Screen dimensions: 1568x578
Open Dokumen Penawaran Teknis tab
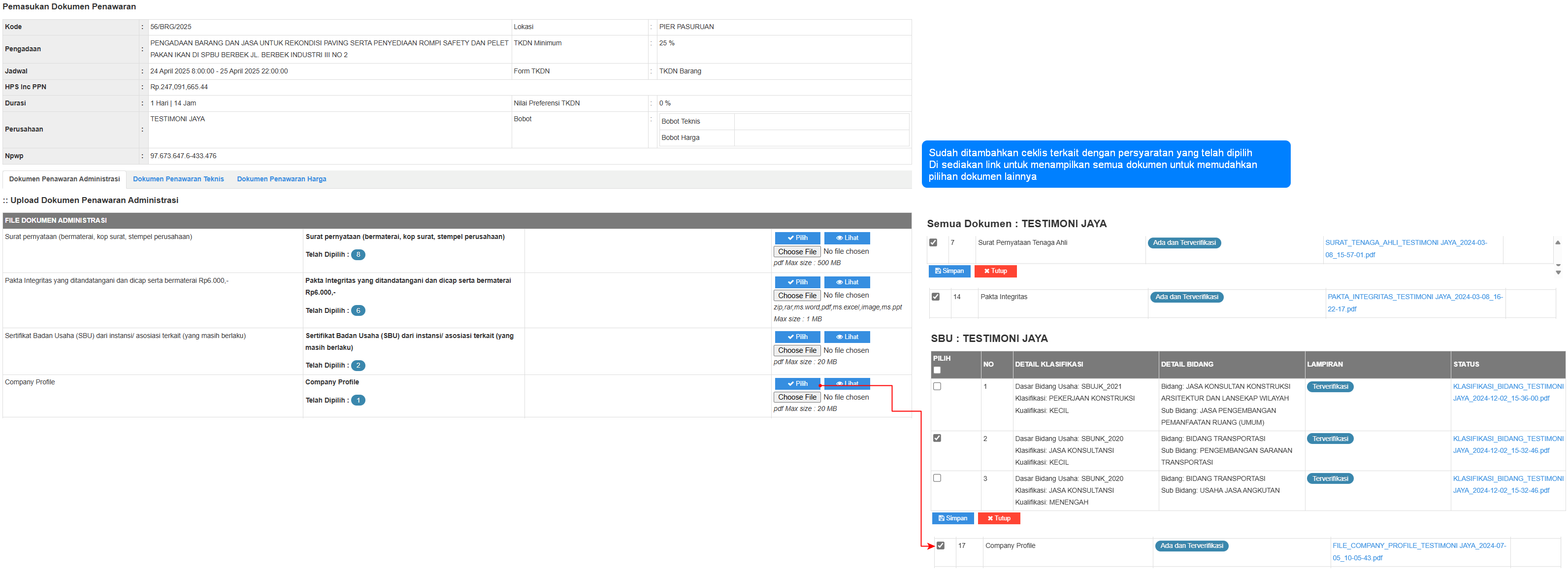(178, 180)
